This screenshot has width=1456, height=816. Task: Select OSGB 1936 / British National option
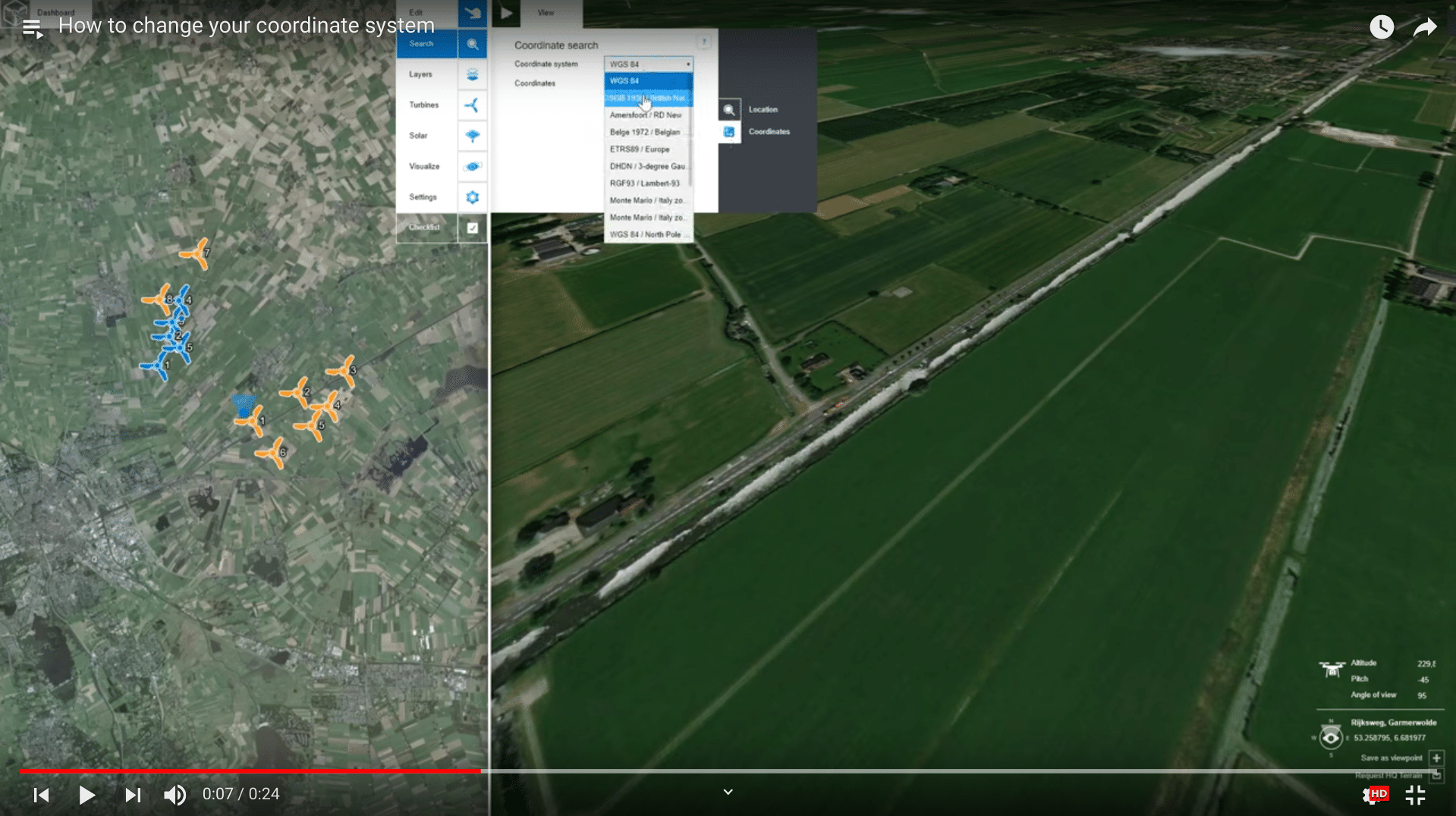pos(649,98)
